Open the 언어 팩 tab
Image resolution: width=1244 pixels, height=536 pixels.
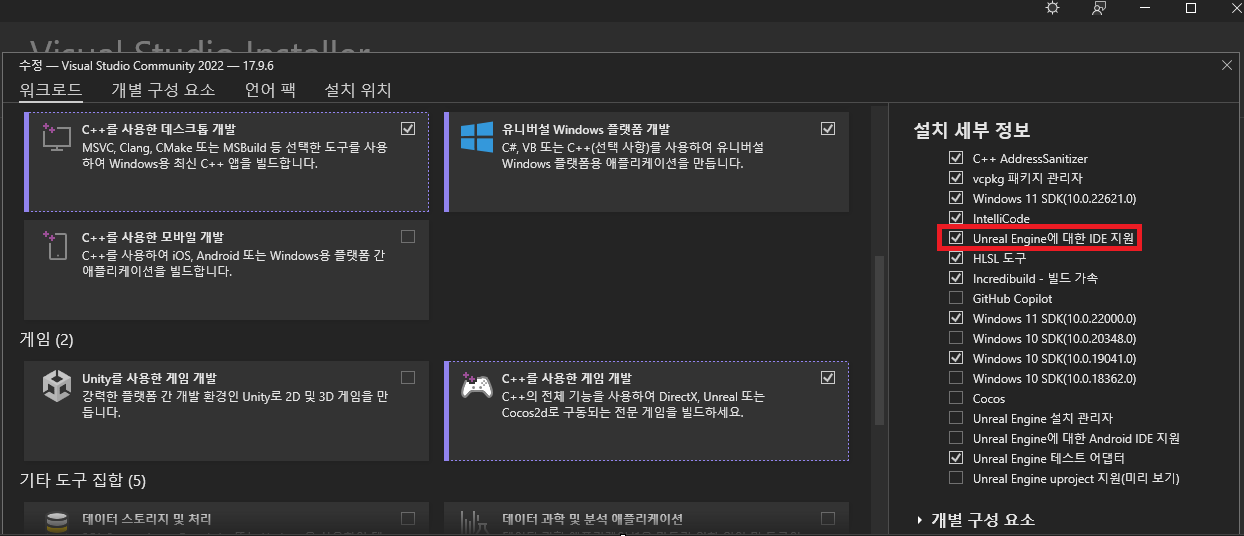[x=270, y=90]
